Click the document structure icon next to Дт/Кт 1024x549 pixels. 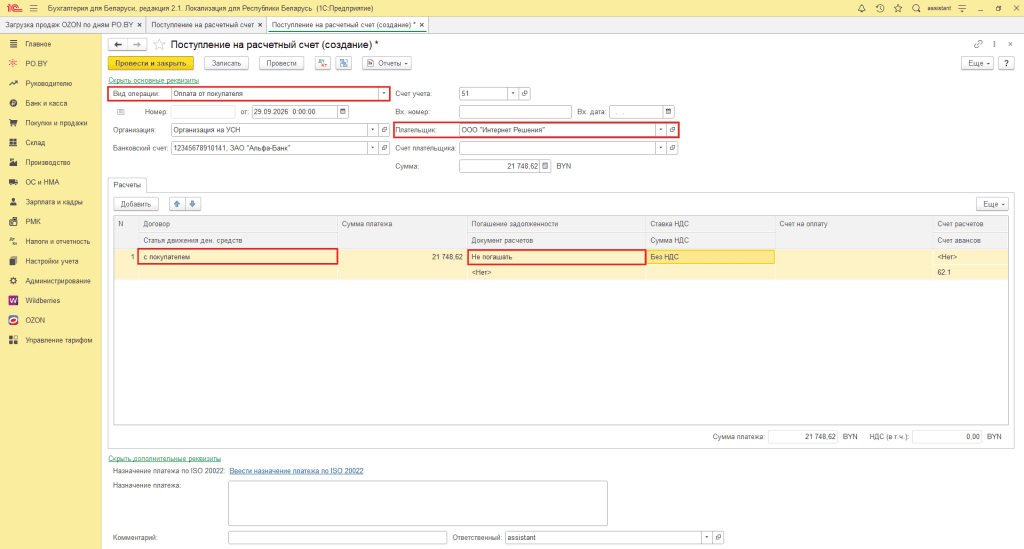pos(344,63)
